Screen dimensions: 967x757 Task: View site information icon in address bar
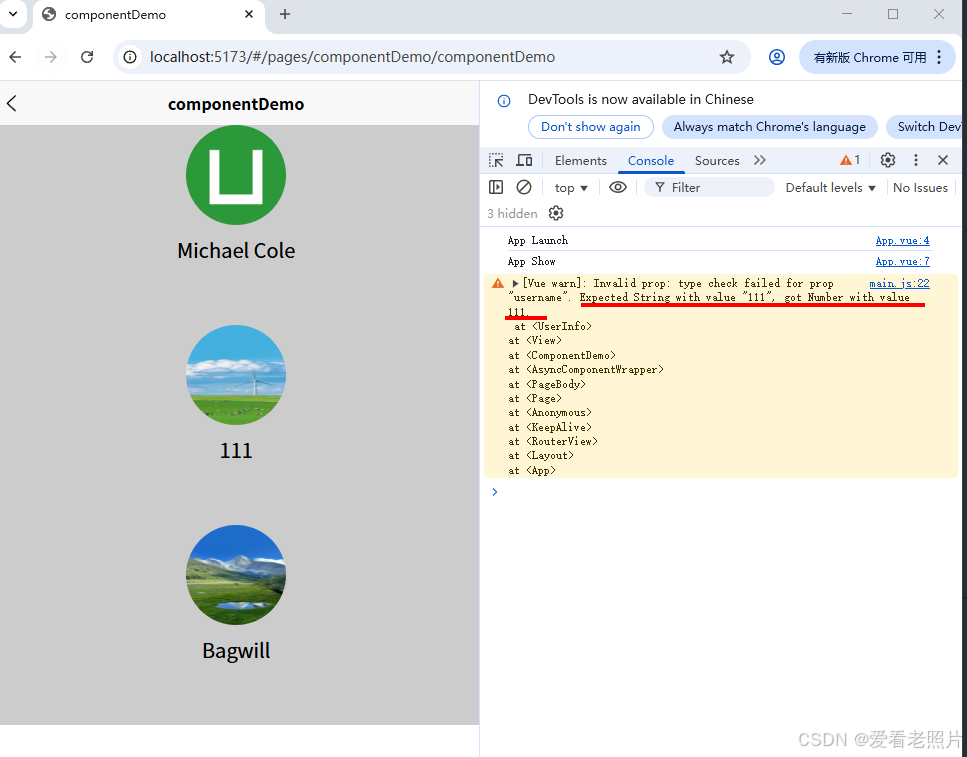click(x=130, y=57)
